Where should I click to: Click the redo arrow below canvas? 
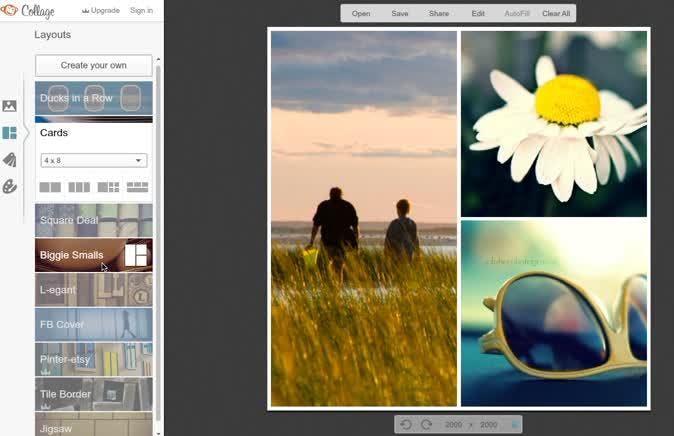coord(426,425)
